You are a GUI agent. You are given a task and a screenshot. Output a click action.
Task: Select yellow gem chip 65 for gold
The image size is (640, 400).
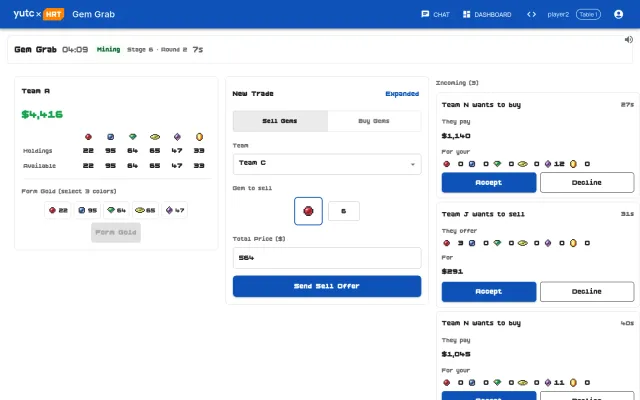pyautogui.click(x=145, y=210)
